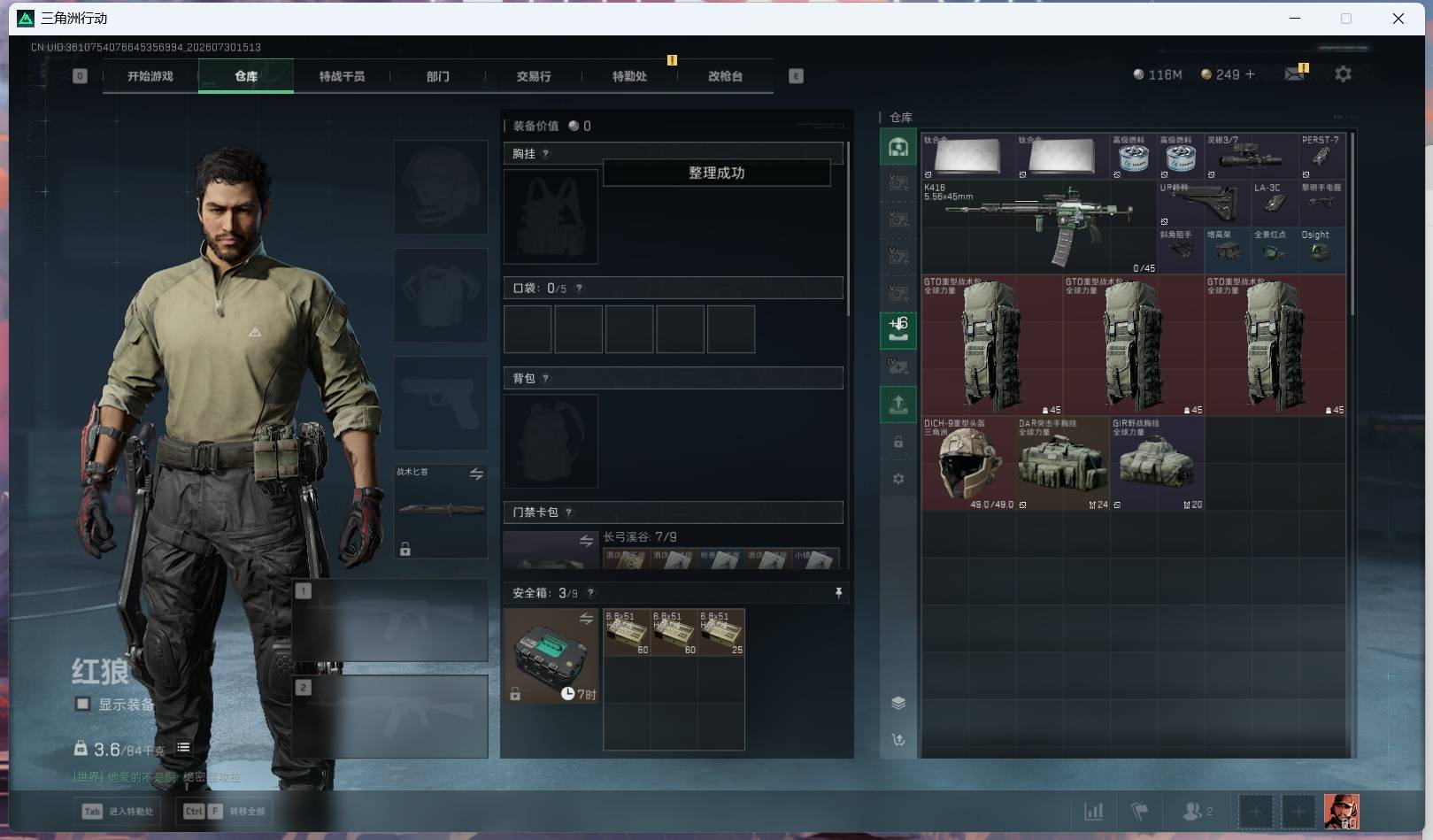Click the empty backpack slot
Viewport: 1433px width, 840px height.
551,441
